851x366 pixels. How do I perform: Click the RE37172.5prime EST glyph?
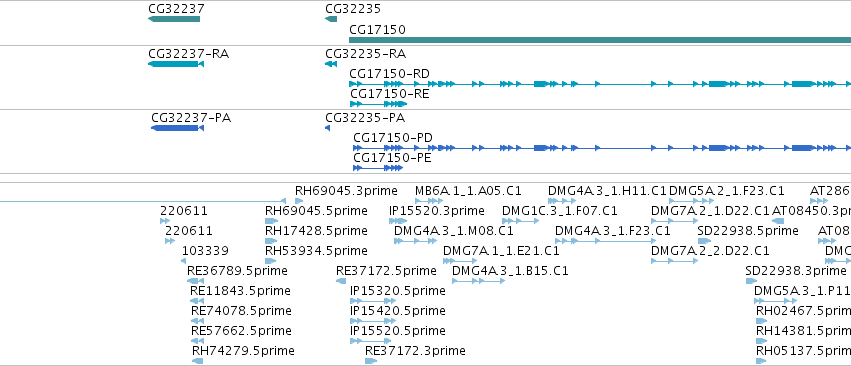click(341, 281)
